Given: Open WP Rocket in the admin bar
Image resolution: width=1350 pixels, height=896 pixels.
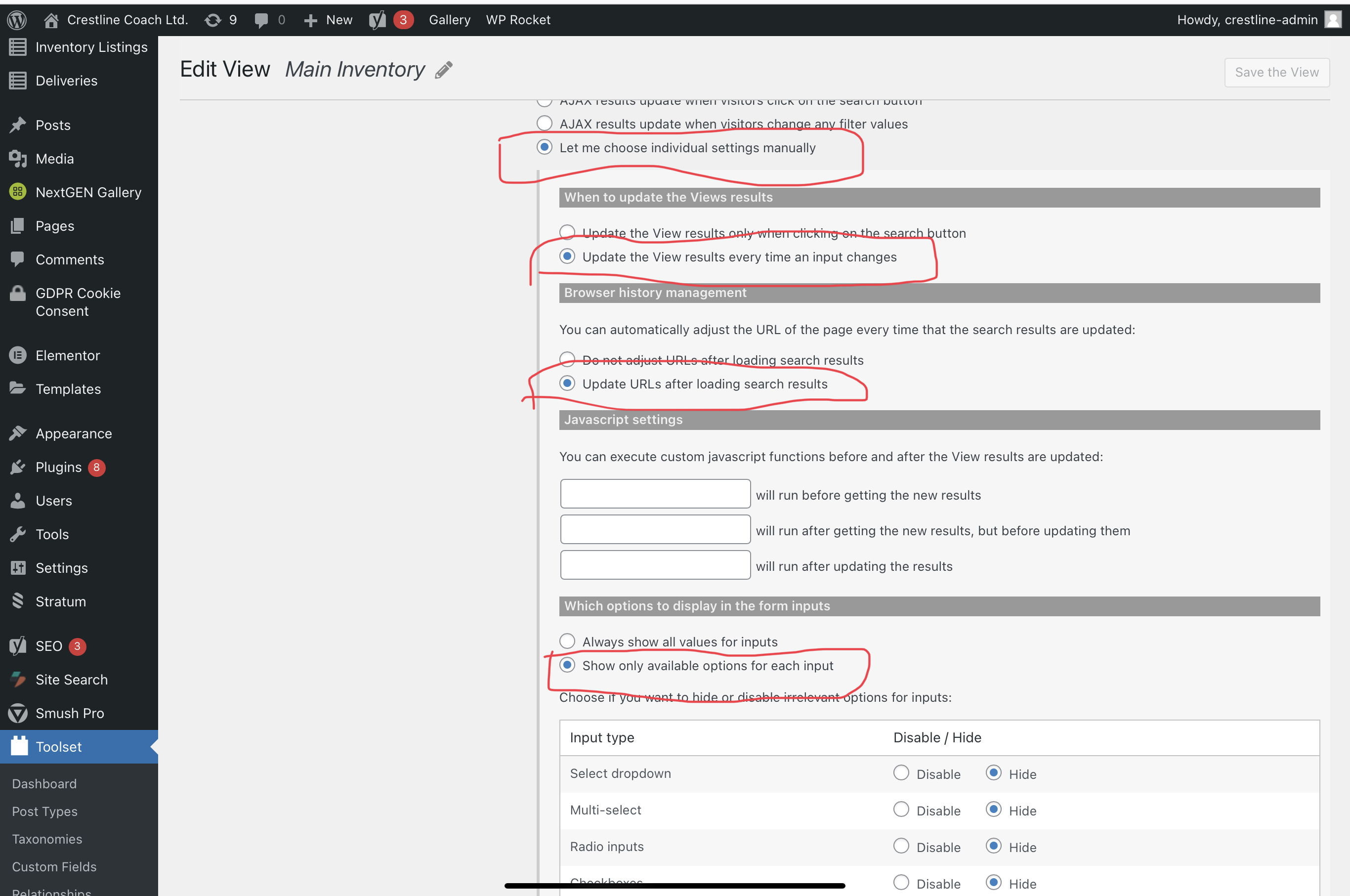Looking at the screenshot, I should [517, 20].
